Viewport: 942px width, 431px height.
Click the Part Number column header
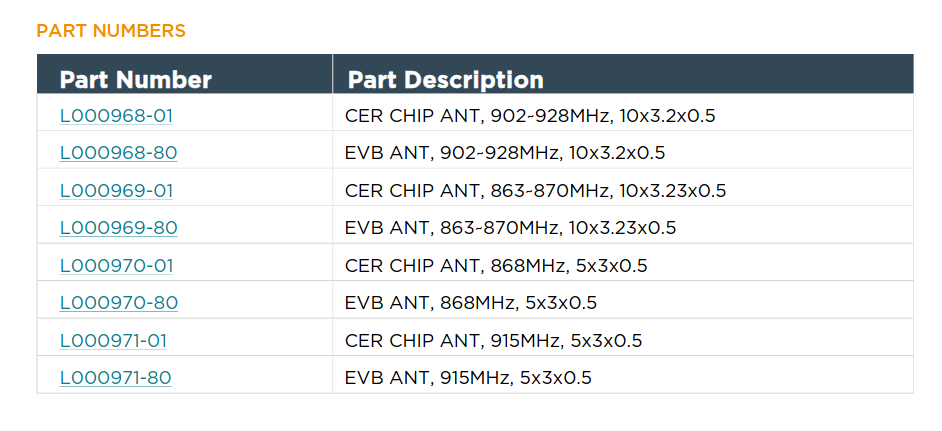135,80
